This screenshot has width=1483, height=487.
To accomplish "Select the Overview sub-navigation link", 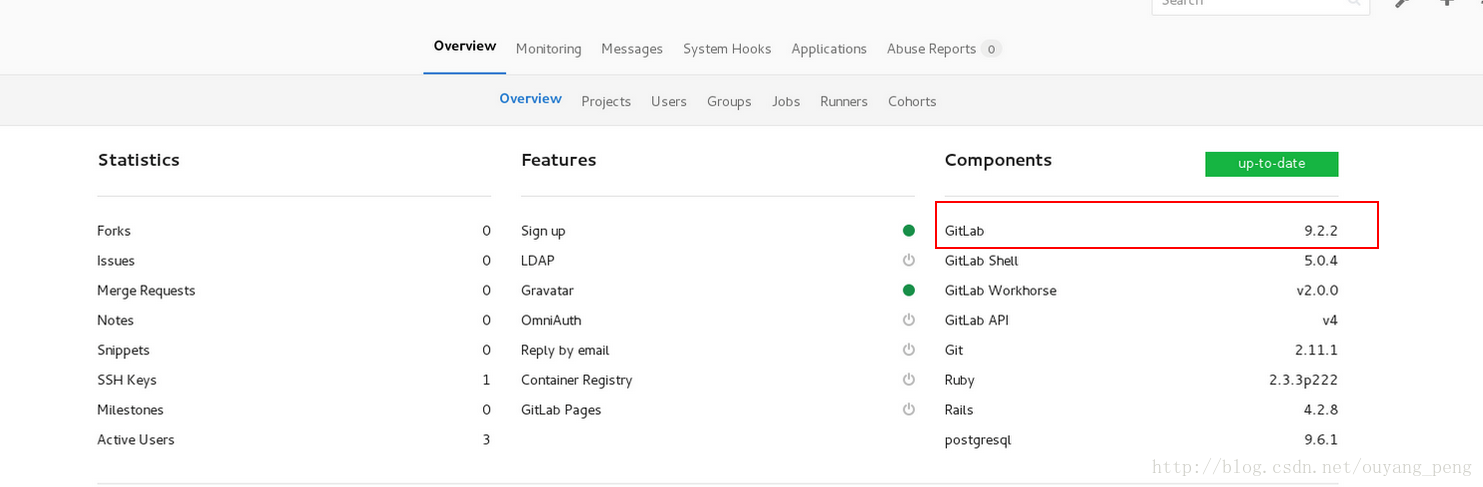I will pyautogui.click(x=530, y=99).
